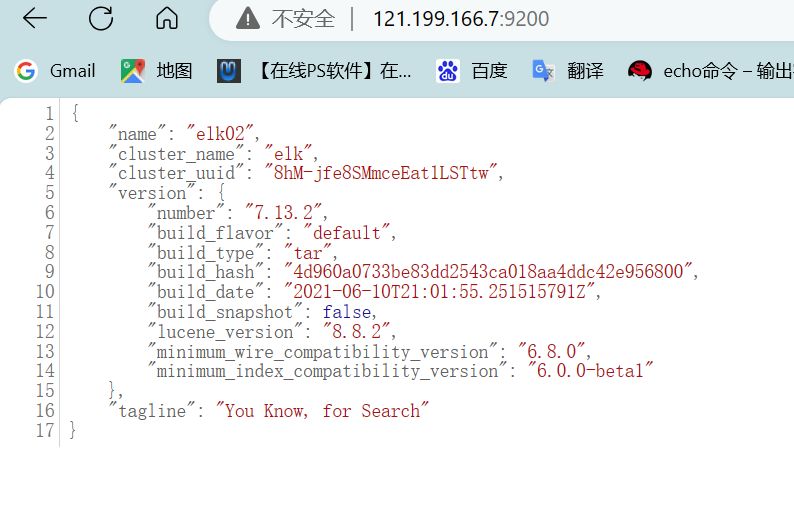This screenshot has width=794, height=530.
Task: Click the "version" key on line 5
Action: [x=152, y=193]
